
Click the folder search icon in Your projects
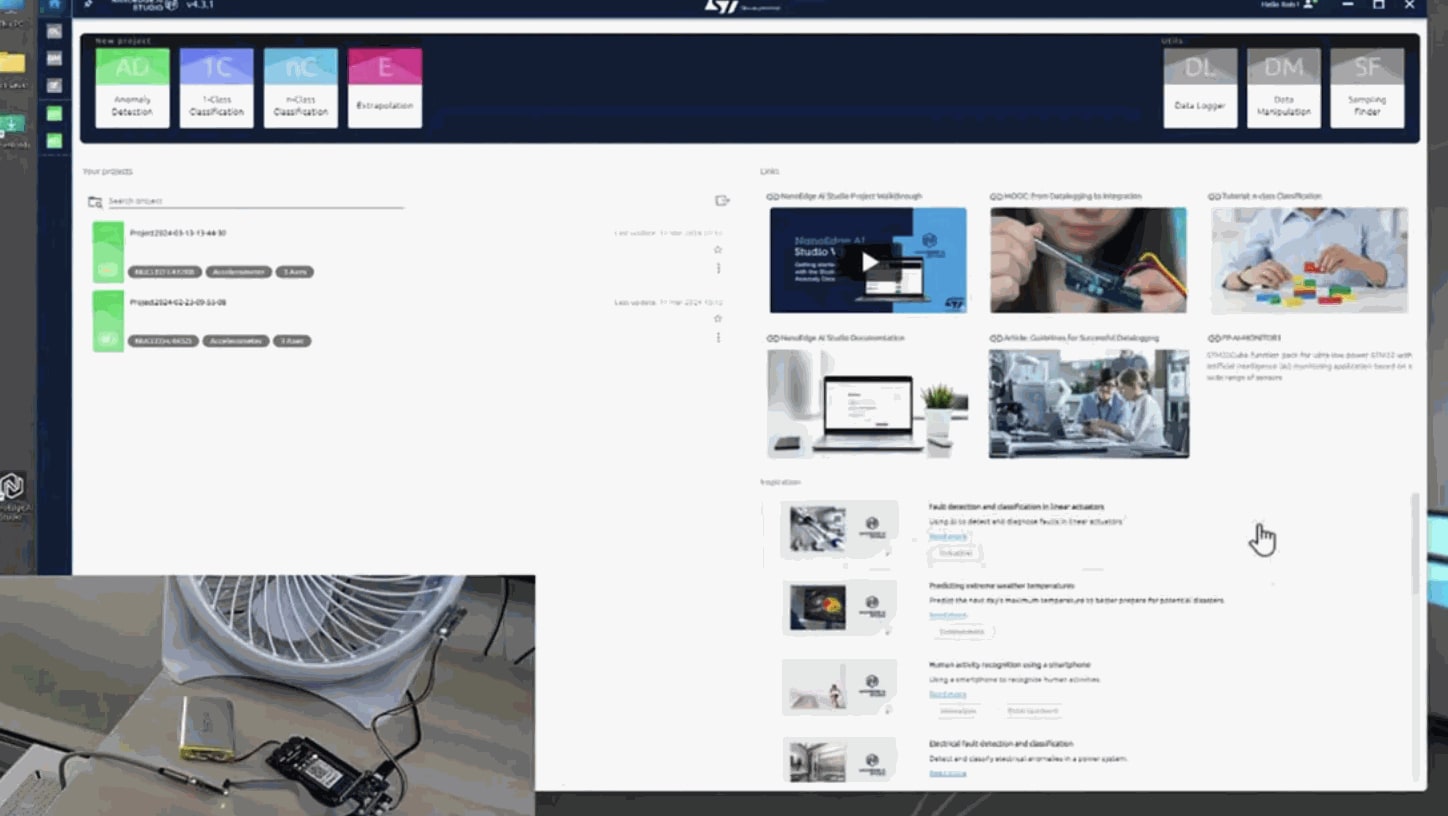[x=95, y=202]
